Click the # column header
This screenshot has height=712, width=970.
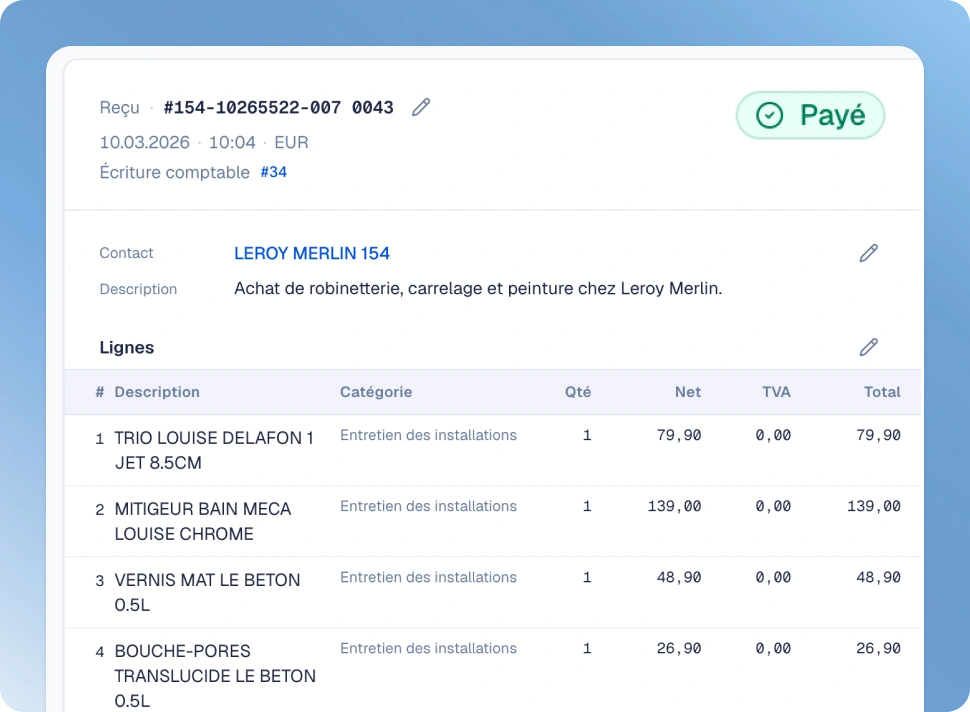(x=100, y=392)
